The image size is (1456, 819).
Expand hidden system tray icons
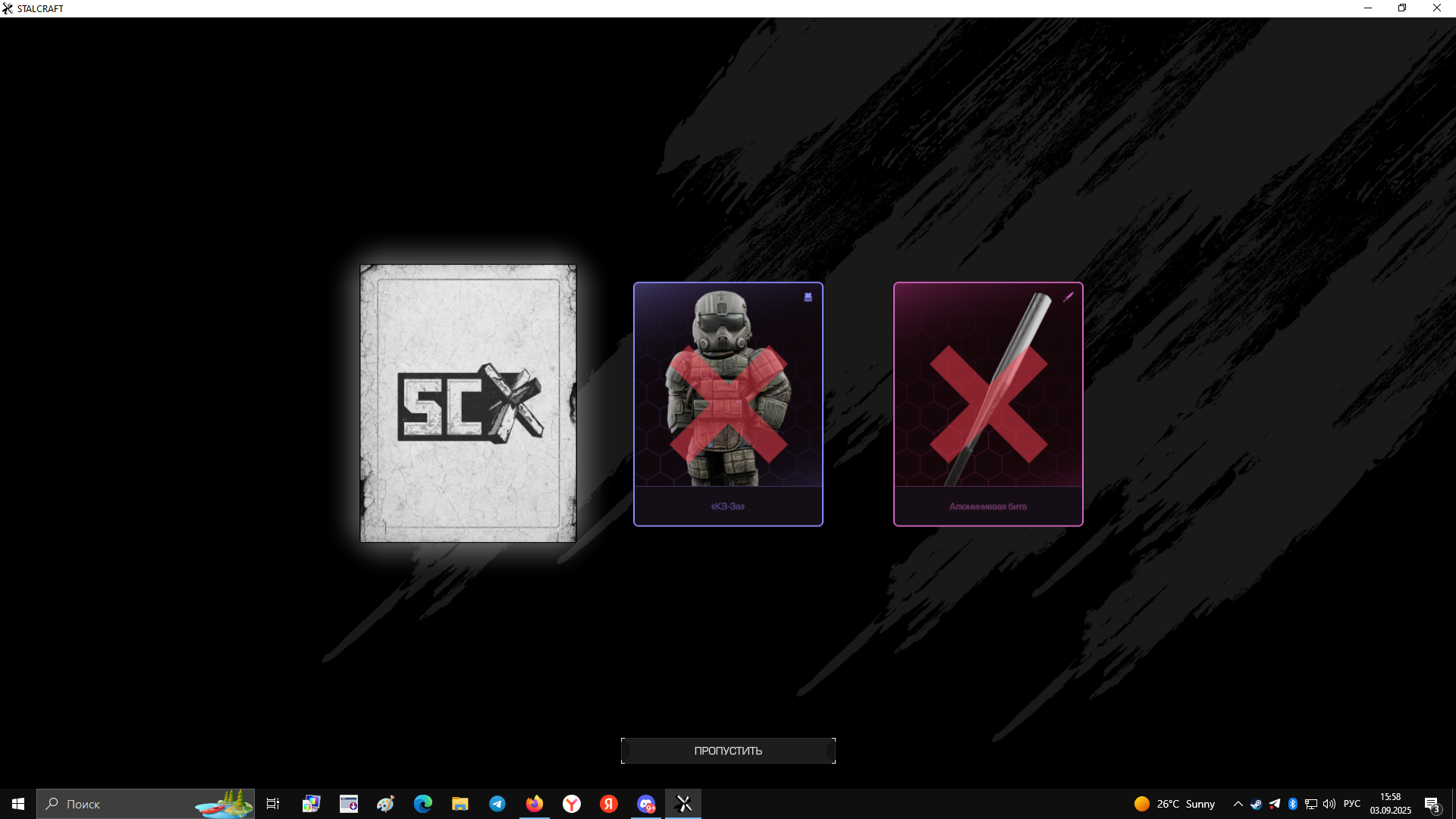1238,804
